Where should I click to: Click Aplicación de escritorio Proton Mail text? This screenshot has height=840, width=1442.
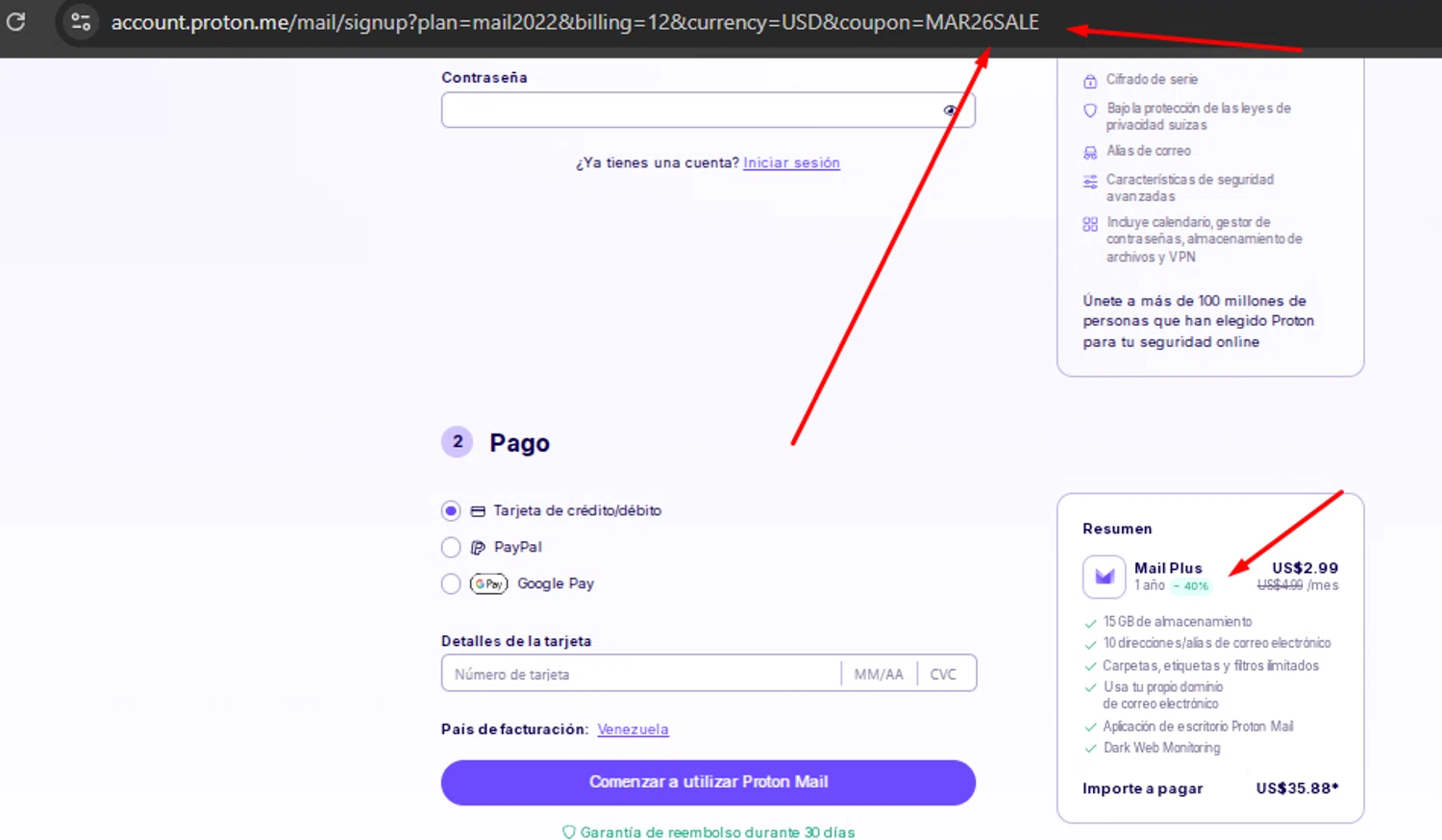[x=1198, y=727]
